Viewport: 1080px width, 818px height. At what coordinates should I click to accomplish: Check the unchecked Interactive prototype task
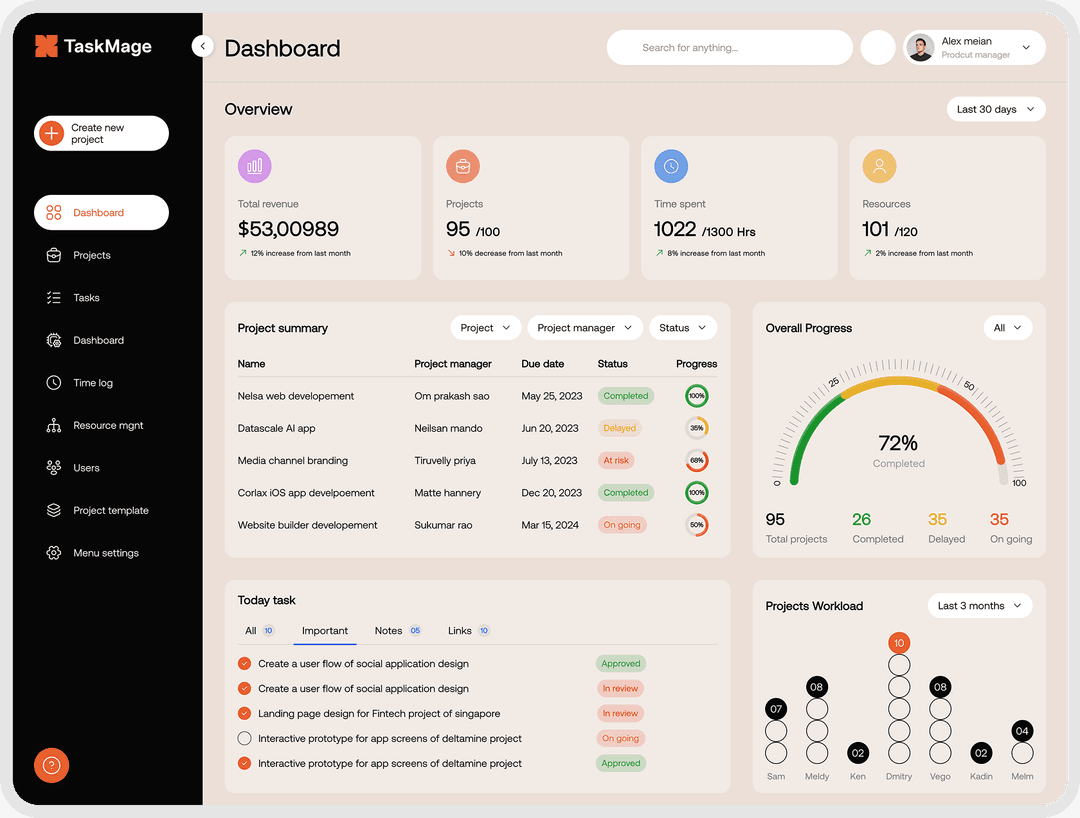(244, 738)
